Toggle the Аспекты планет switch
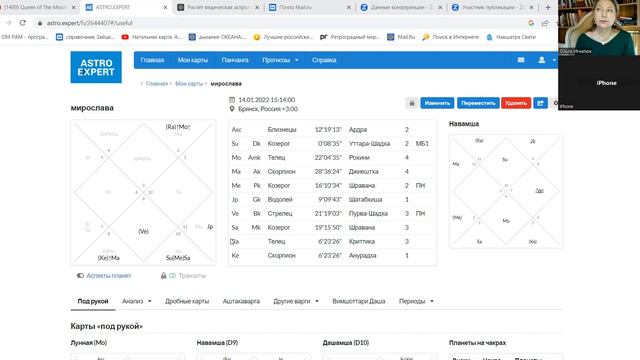The width and height of the screenshot is (640, 360). coord(80,276)
